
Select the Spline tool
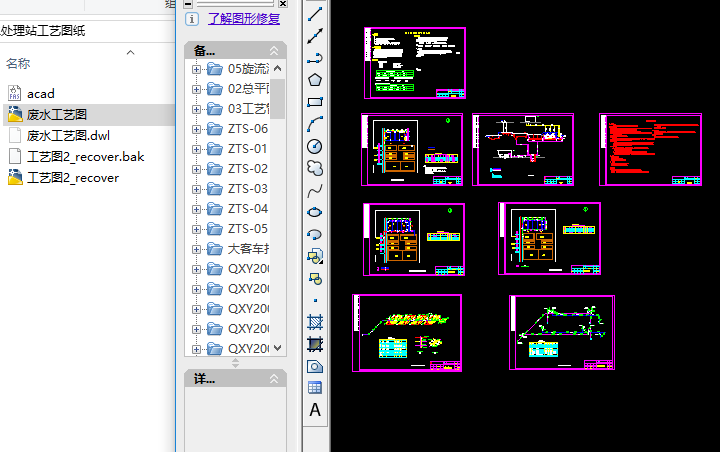pyautogui.click(x=315, y=190)
